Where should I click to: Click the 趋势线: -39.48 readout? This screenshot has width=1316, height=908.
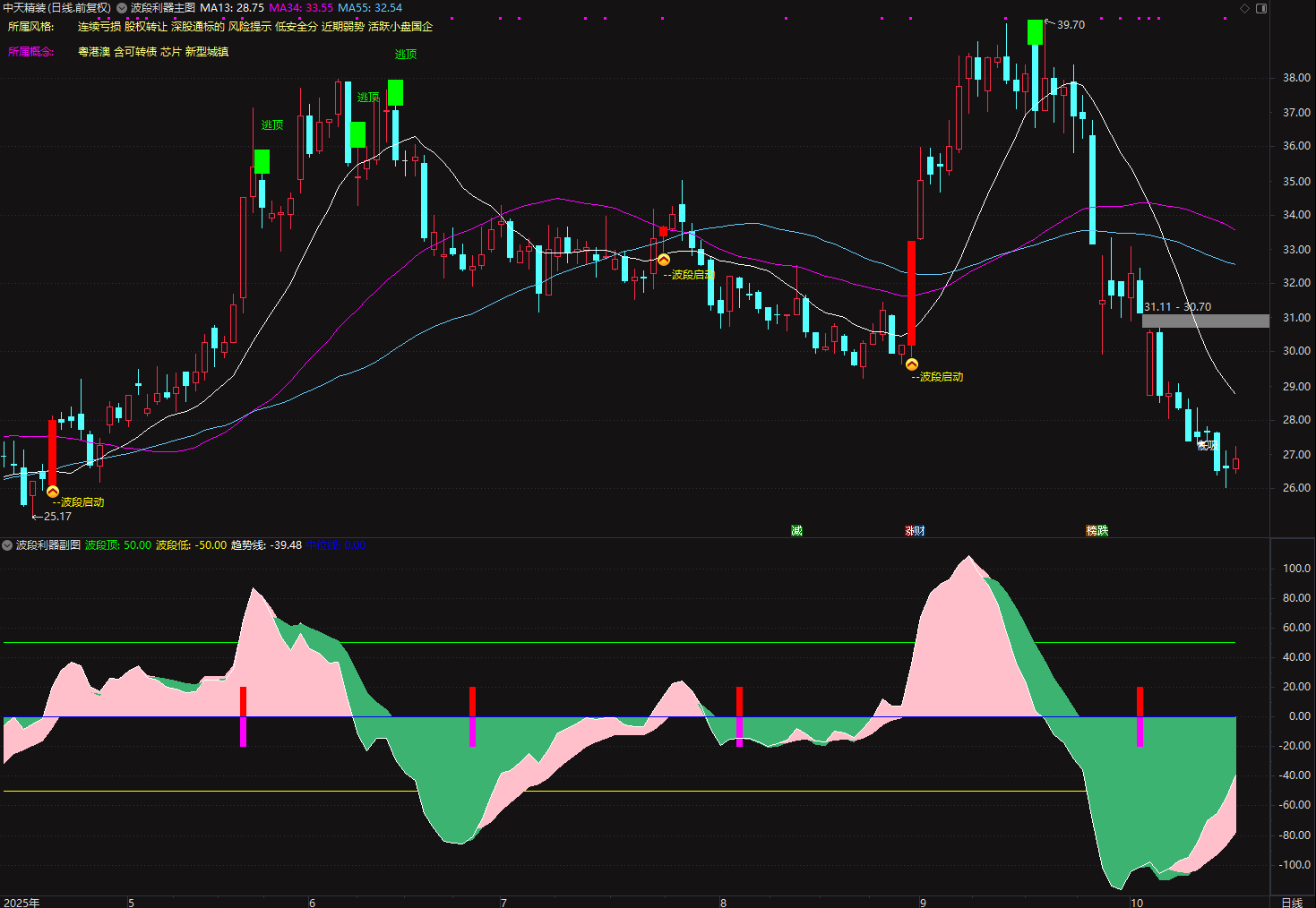[x=267, y=545]
